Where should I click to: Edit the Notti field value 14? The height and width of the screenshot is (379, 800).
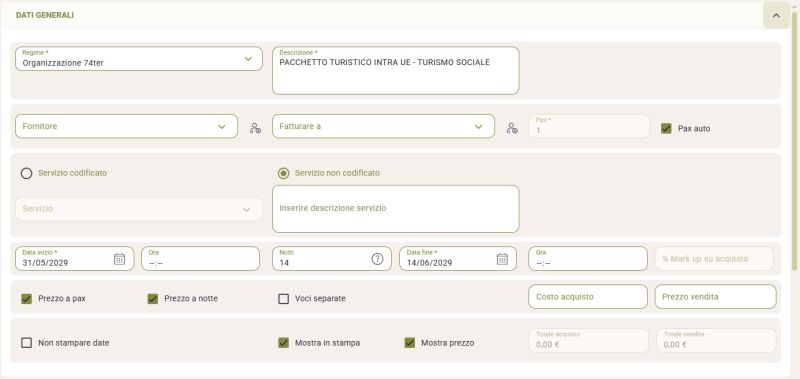[332, 259]
